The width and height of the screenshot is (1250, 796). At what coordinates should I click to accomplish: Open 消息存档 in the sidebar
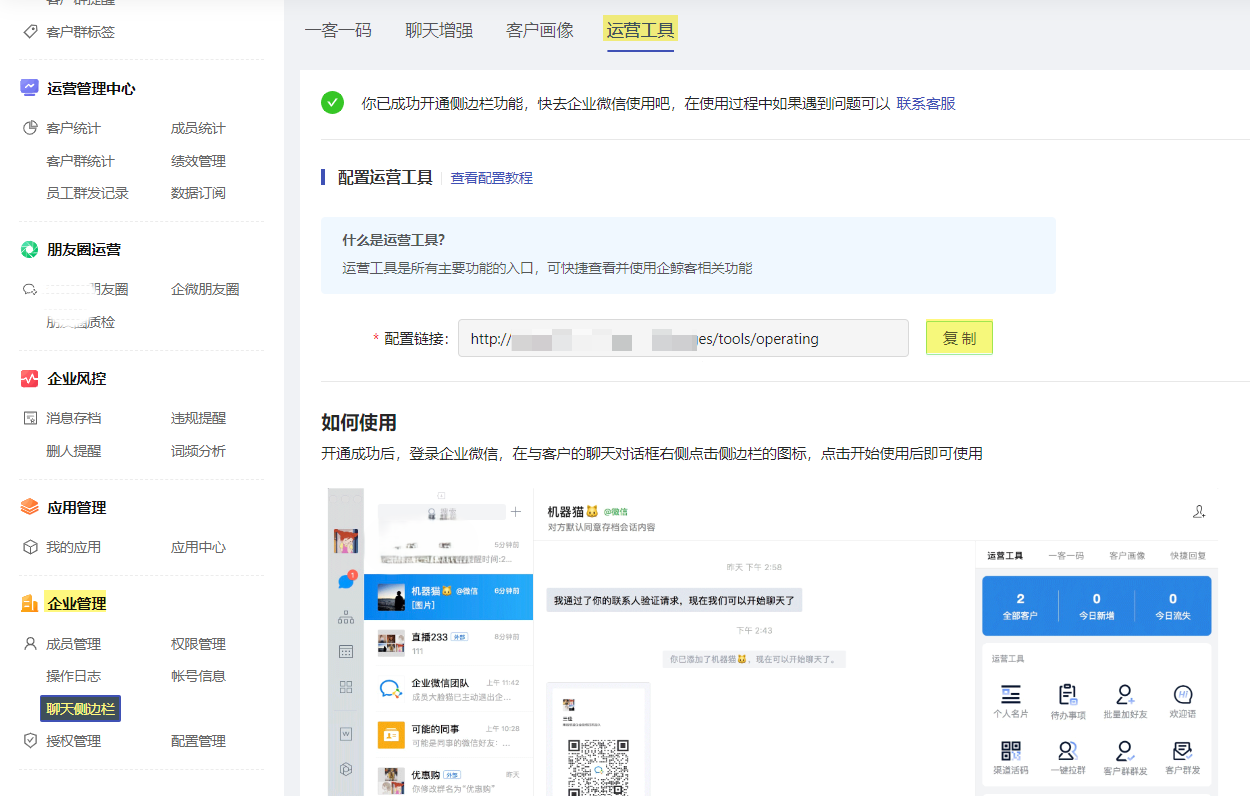click(74, 418)
